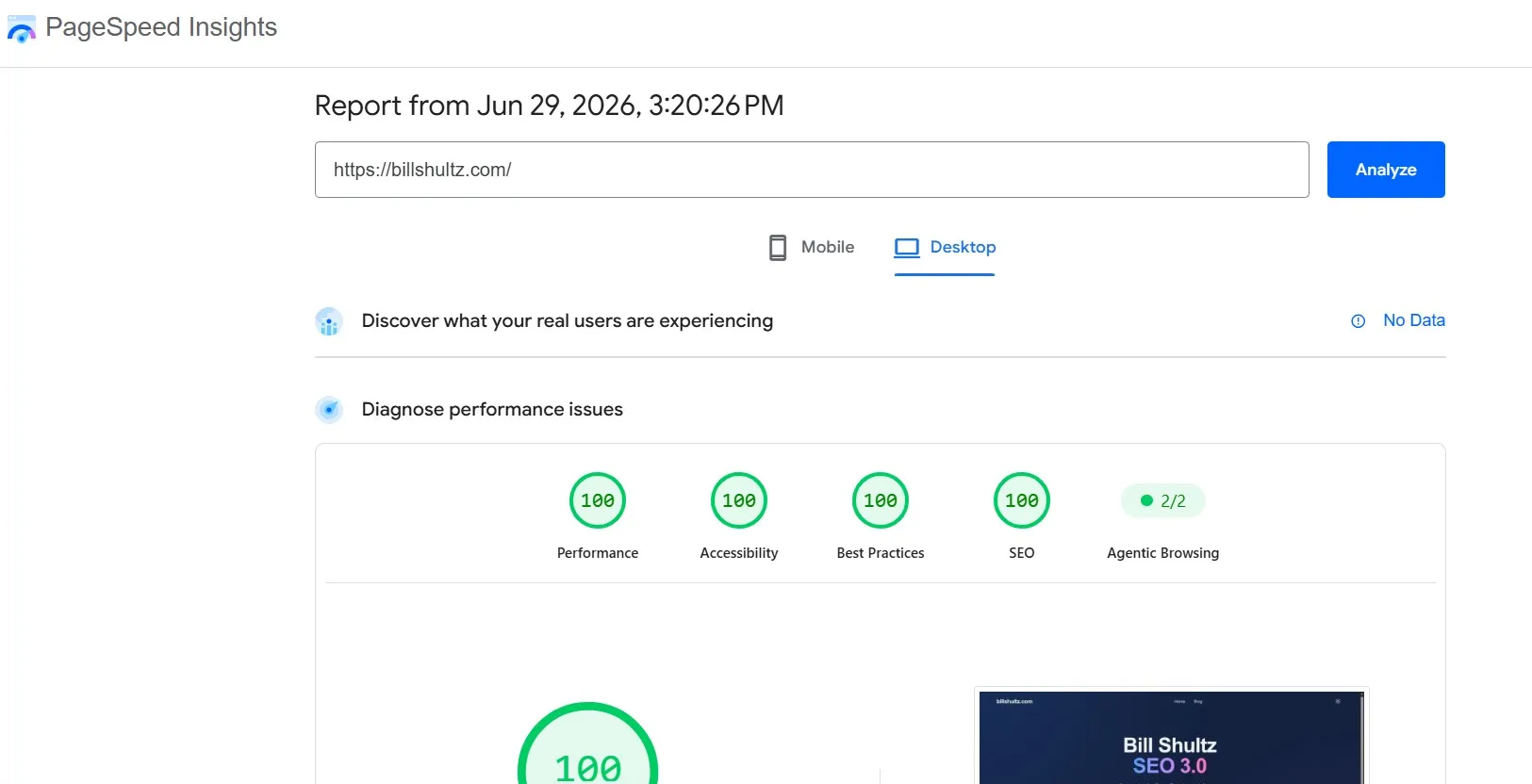Click the Accessibility label under the gauge
The height and width of the screenshot is (784, 1532).
point(739,553)
